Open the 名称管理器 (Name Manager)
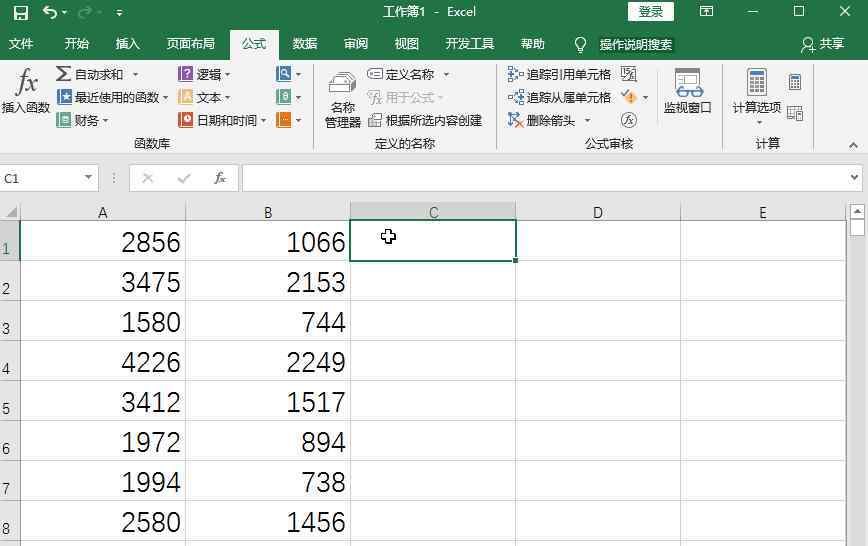The height and width of the screenshot is (546, 868). click(x=342, y=100)
